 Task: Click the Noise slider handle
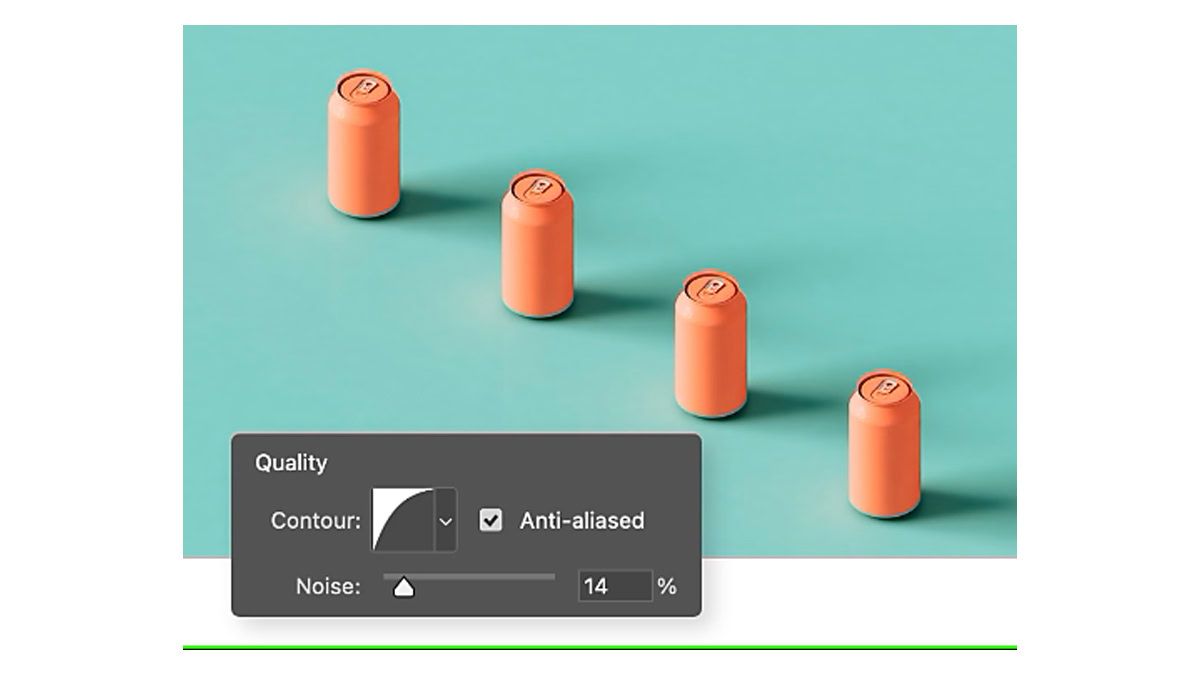[x=403, y=588]
